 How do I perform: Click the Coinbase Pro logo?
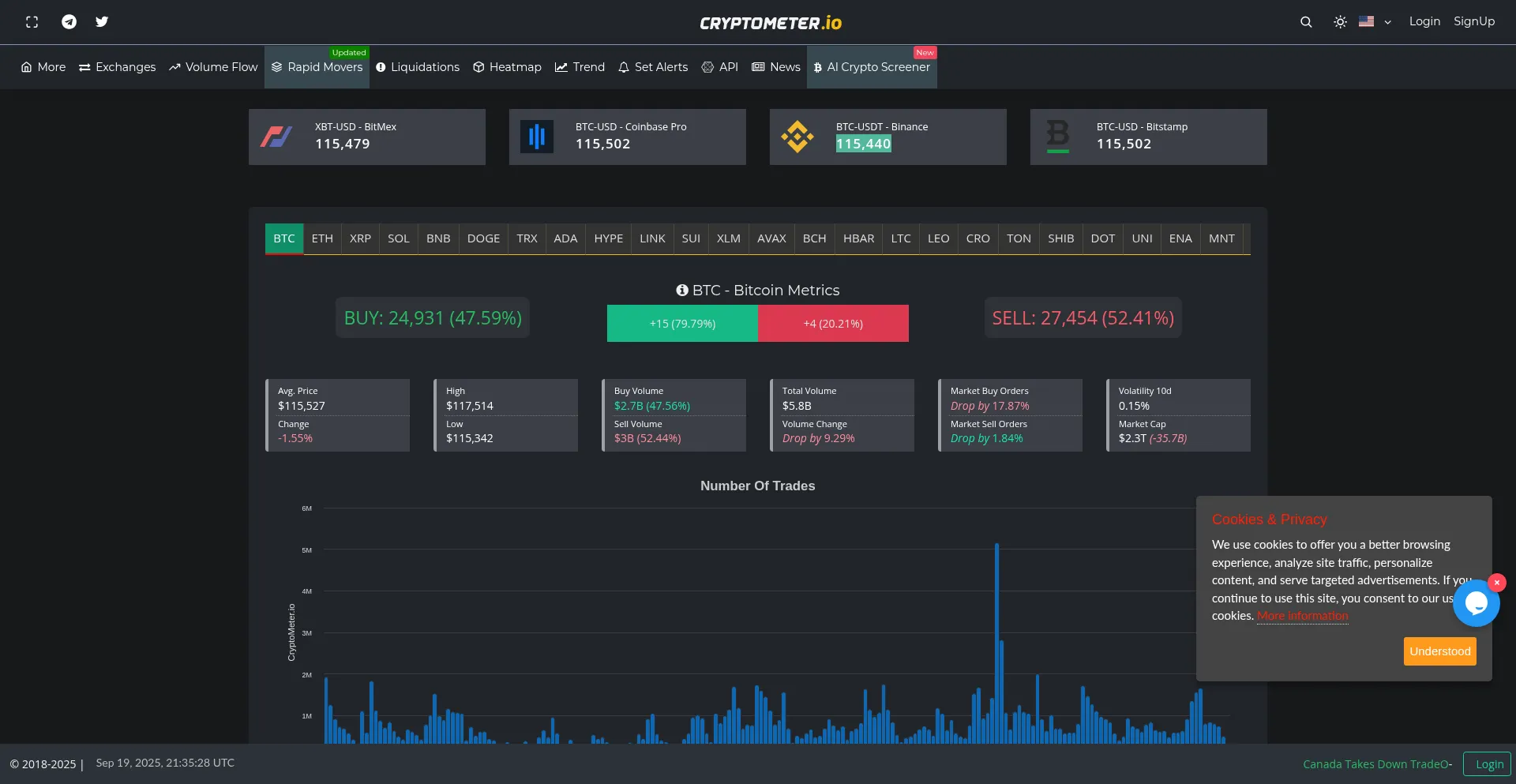(537, 137)
